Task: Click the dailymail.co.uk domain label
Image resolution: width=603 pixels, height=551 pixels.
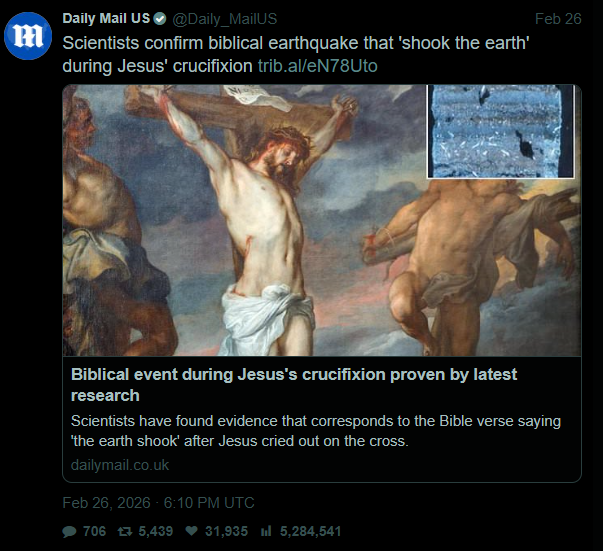Action: 120,465
